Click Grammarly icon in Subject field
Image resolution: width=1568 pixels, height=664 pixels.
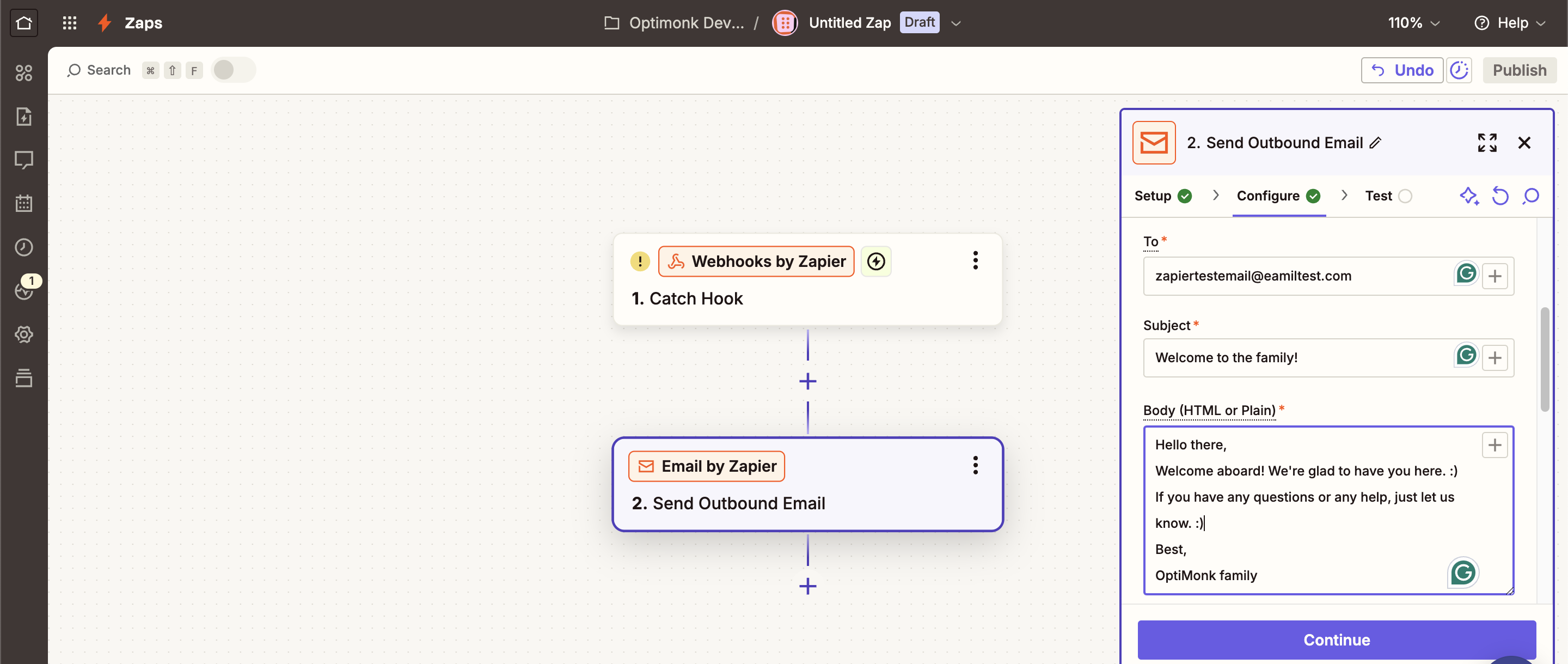coord(1466,355)
